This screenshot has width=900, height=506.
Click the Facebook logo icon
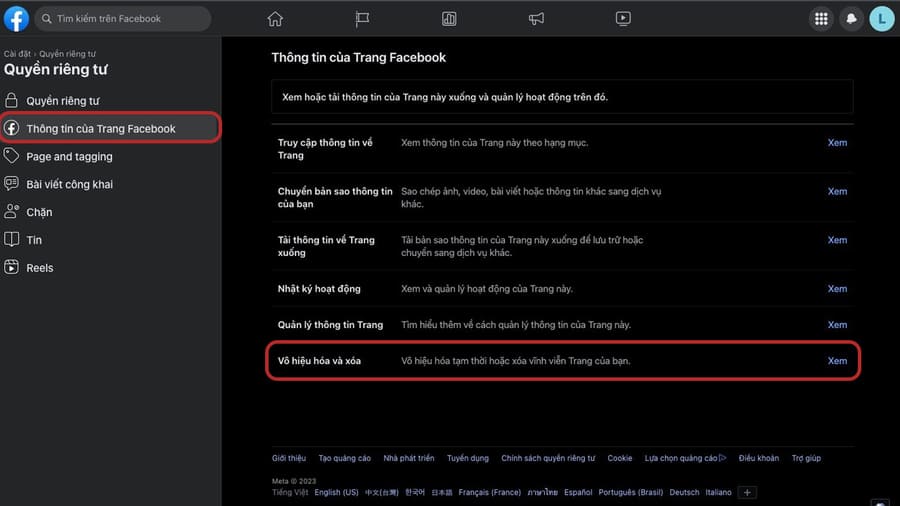tap(16, 19)
